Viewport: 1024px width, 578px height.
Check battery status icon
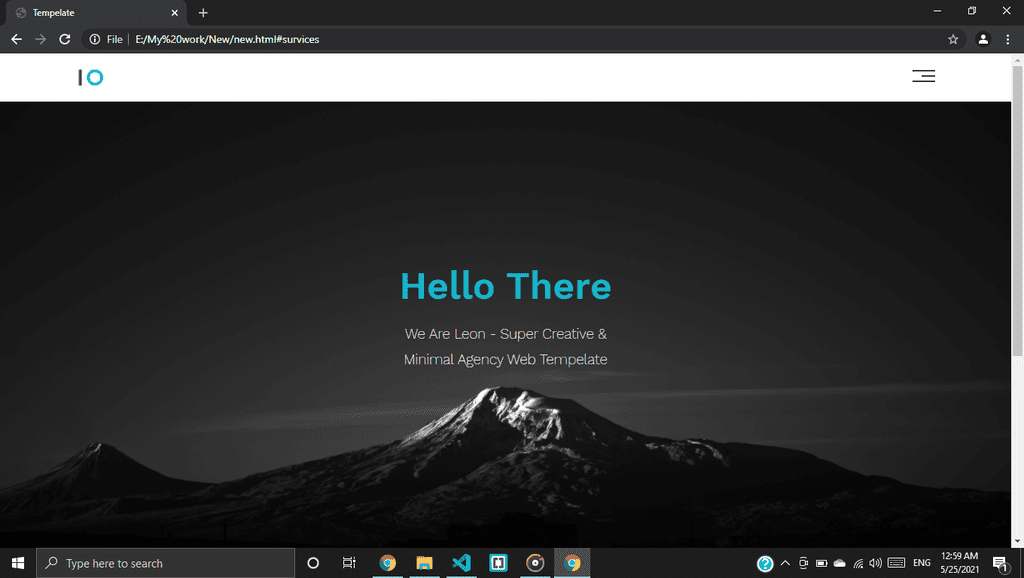click(822, 563)
